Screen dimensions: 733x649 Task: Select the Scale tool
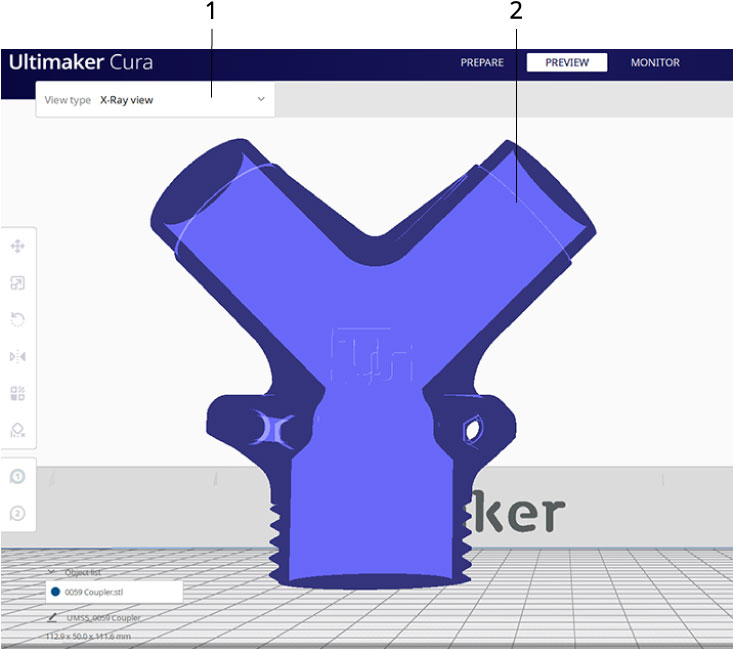tap(17, 283)
